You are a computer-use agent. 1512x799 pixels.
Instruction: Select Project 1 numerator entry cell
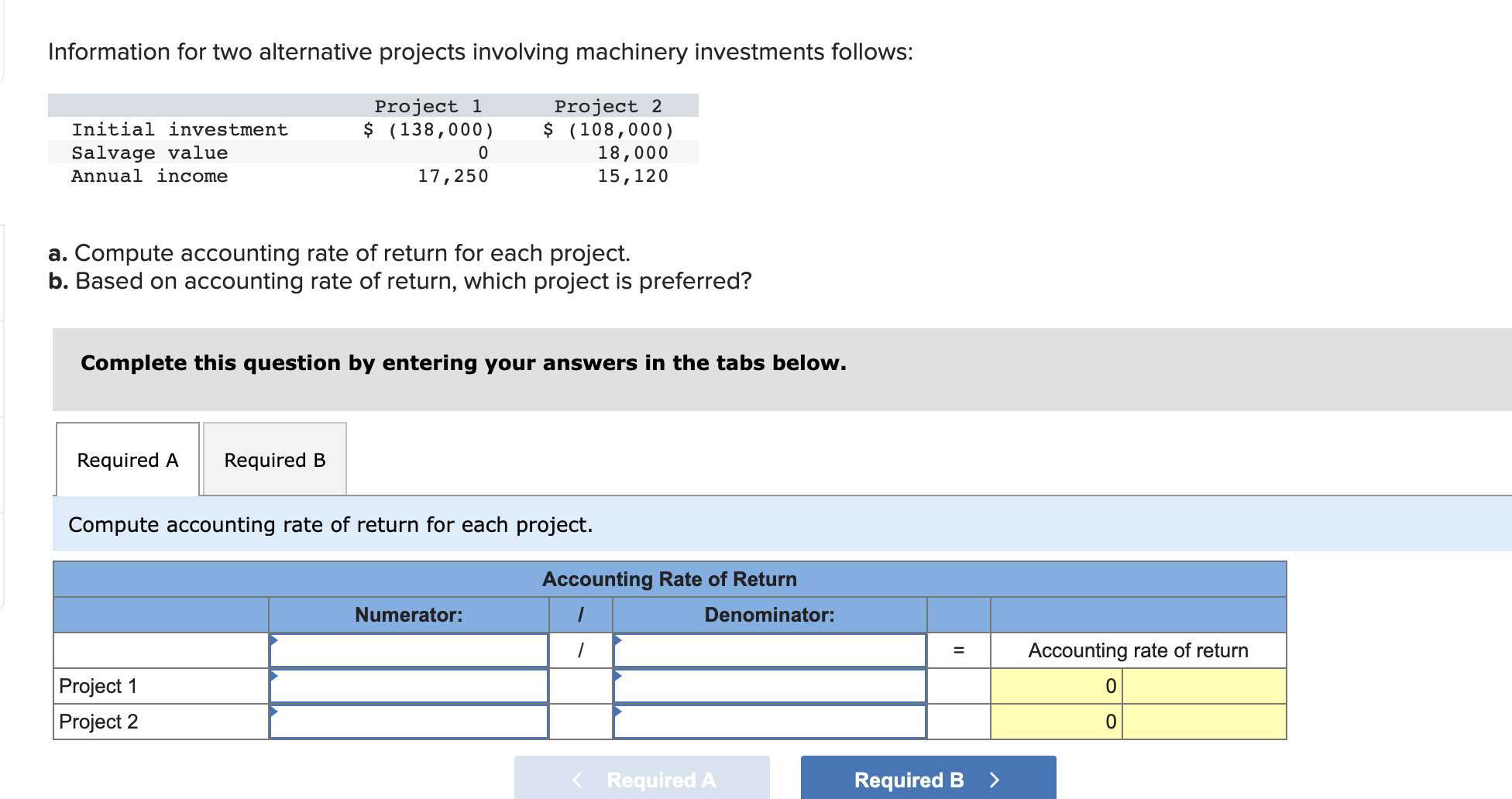pos(409,686)
